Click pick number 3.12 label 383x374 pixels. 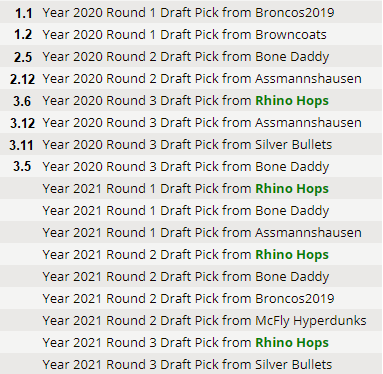coord(22,123)
